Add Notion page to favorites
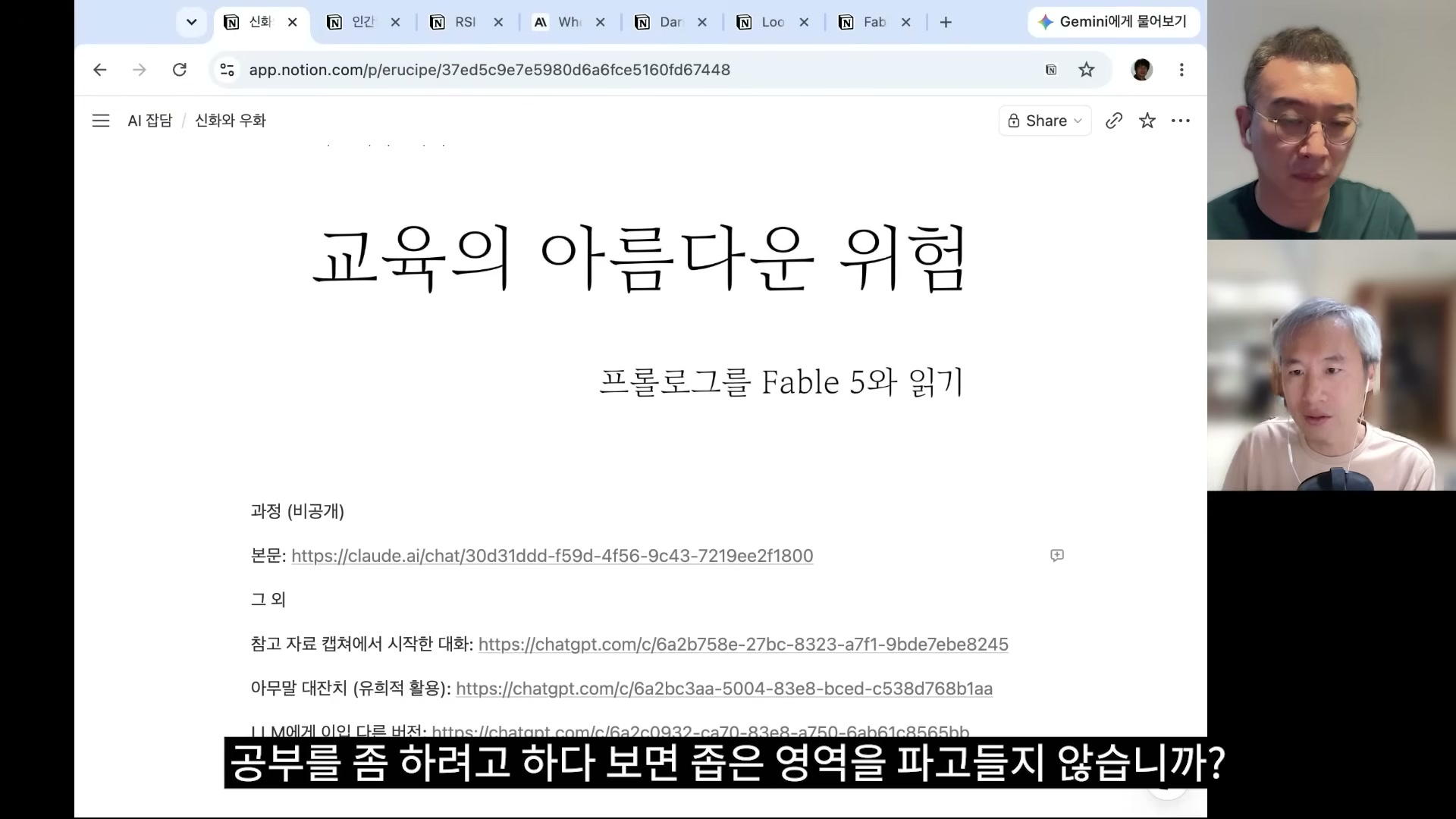 [x=1147, y=121]
